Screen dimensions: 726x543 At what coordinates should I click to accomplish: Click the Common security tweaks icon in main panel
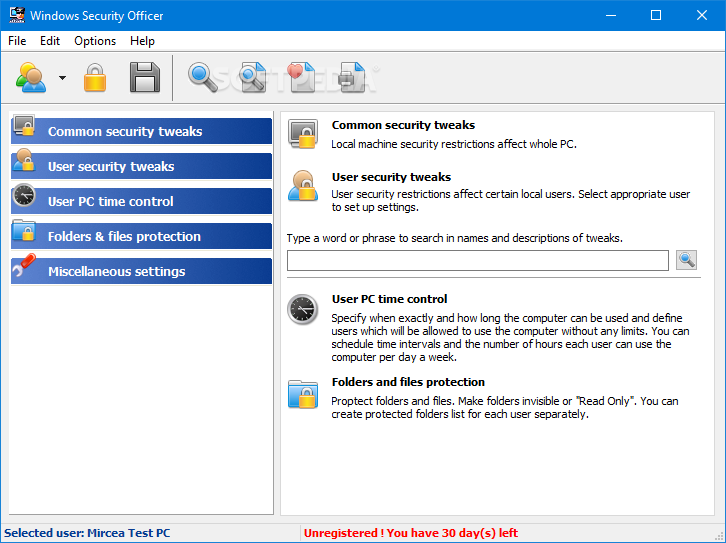point(303,134)
